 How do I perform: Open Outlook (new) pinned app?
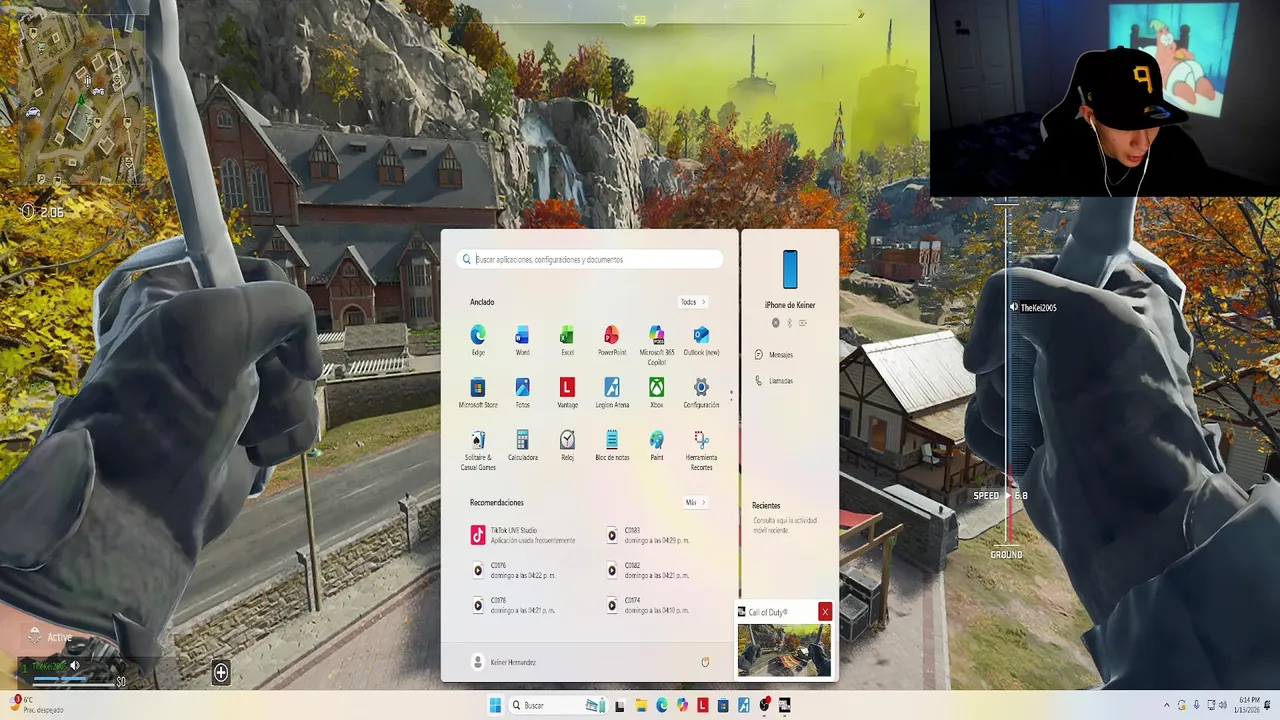(701, 340)
